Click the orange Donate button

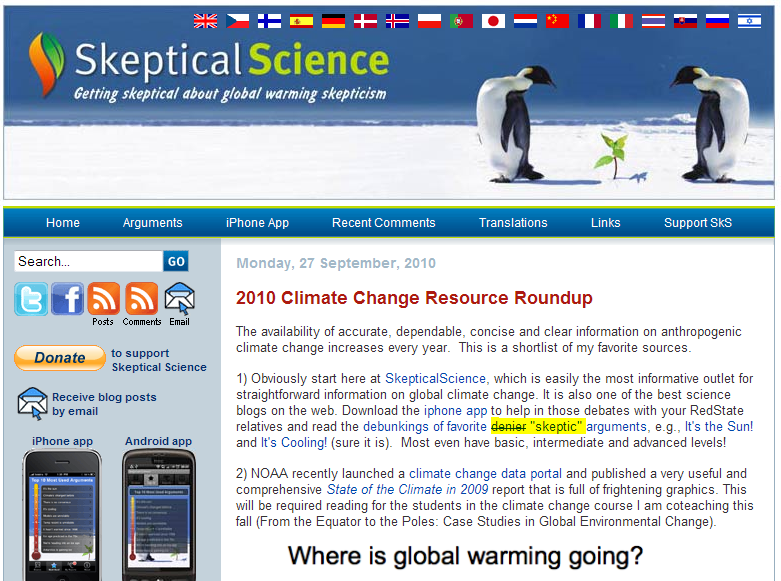[59, 358]
